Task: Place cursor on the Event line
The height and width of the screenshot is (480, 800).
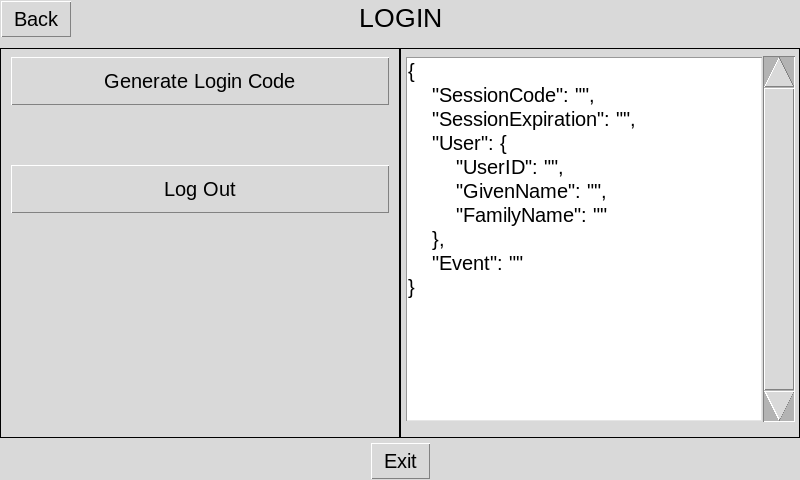Action: click(477, 264)
